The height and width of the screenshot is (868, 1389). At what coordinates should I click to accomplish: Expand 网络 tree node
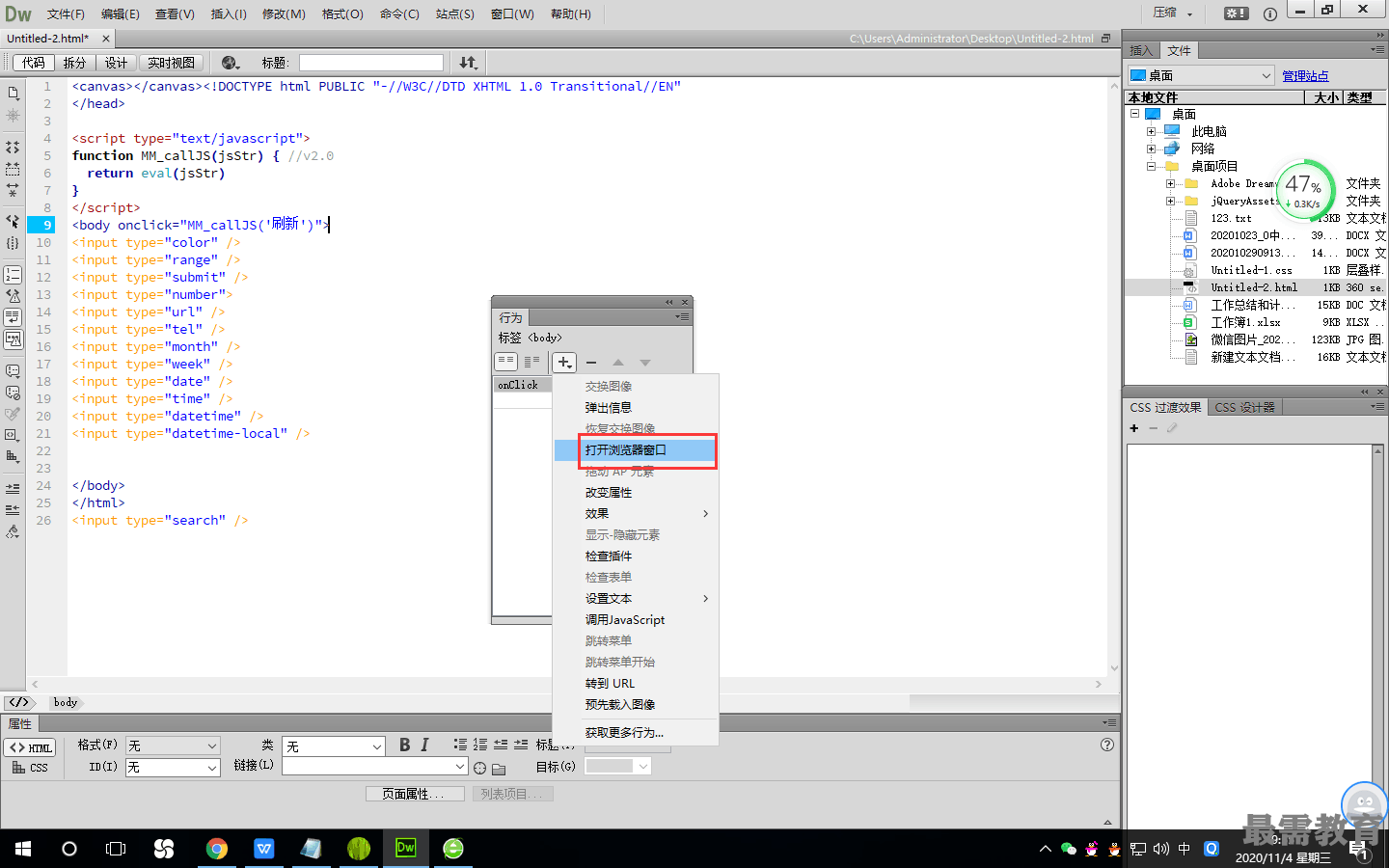(x=1151, y=149)
